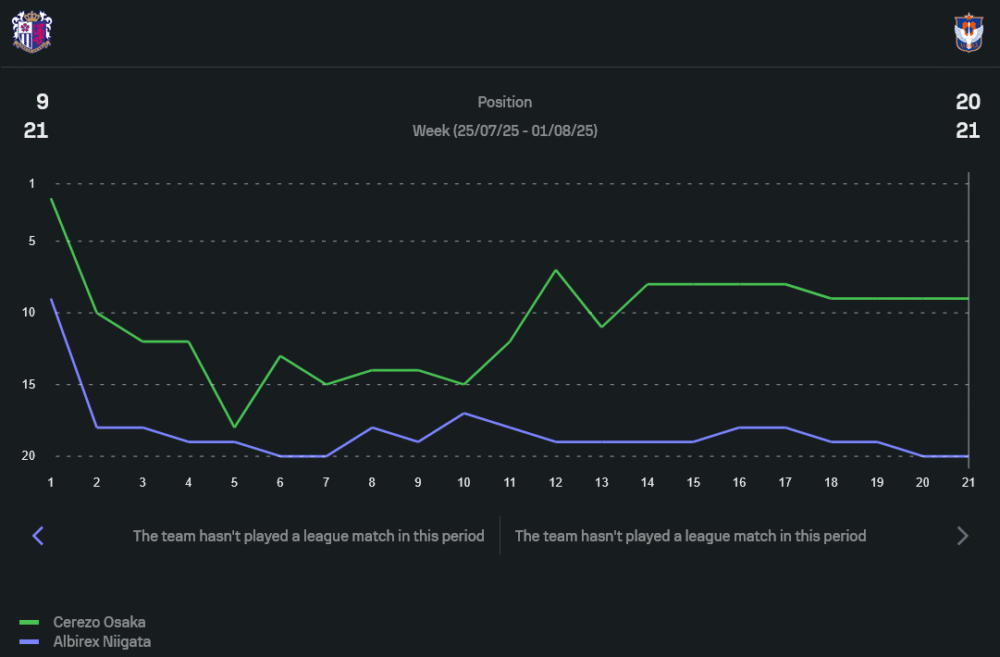Select week 21 on the x-axis

coord(967,482)
